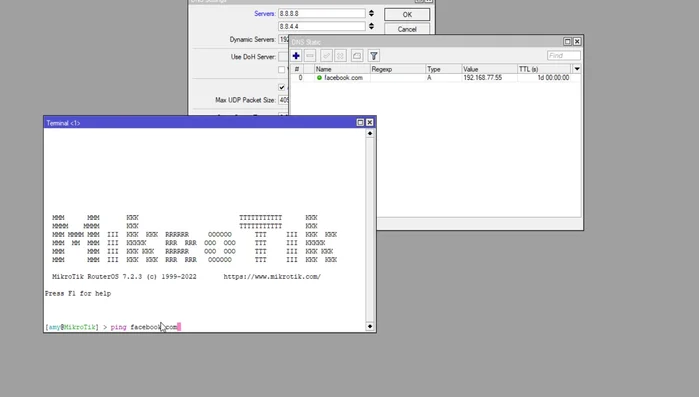Close the DNS Static window
This screenshot has height=397, width=699.
[577, 41]
